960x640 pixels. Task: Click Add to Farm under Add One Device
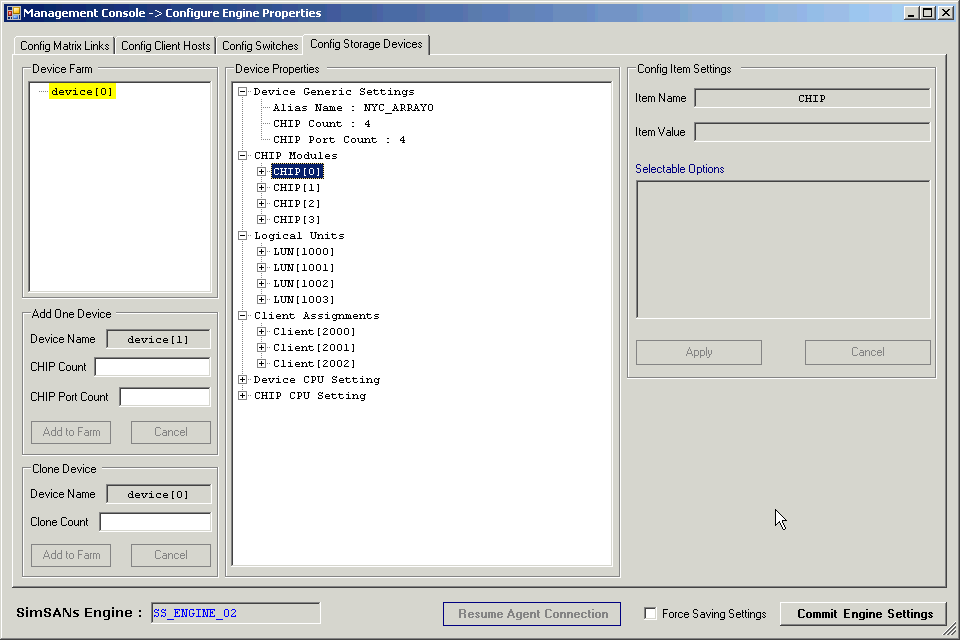pos(71,432)
